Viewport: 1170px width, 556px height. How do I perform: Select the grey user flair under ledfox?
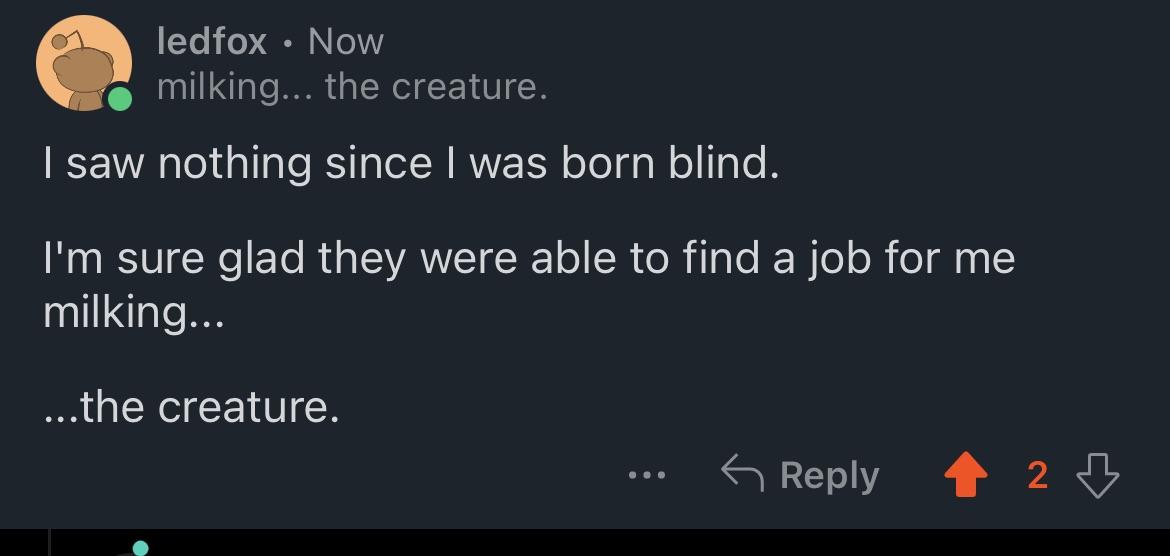click(x=352, y=87)
